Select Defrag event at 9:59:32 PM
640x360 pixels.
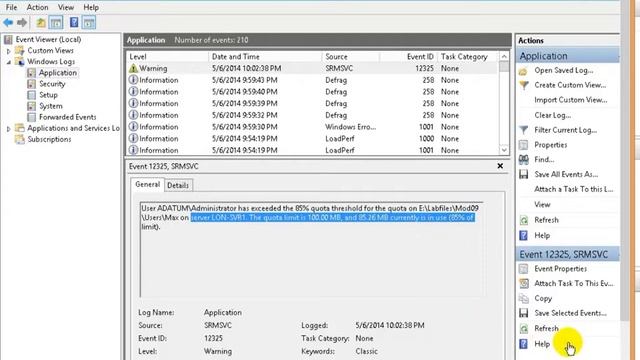[x=313, y=115]
